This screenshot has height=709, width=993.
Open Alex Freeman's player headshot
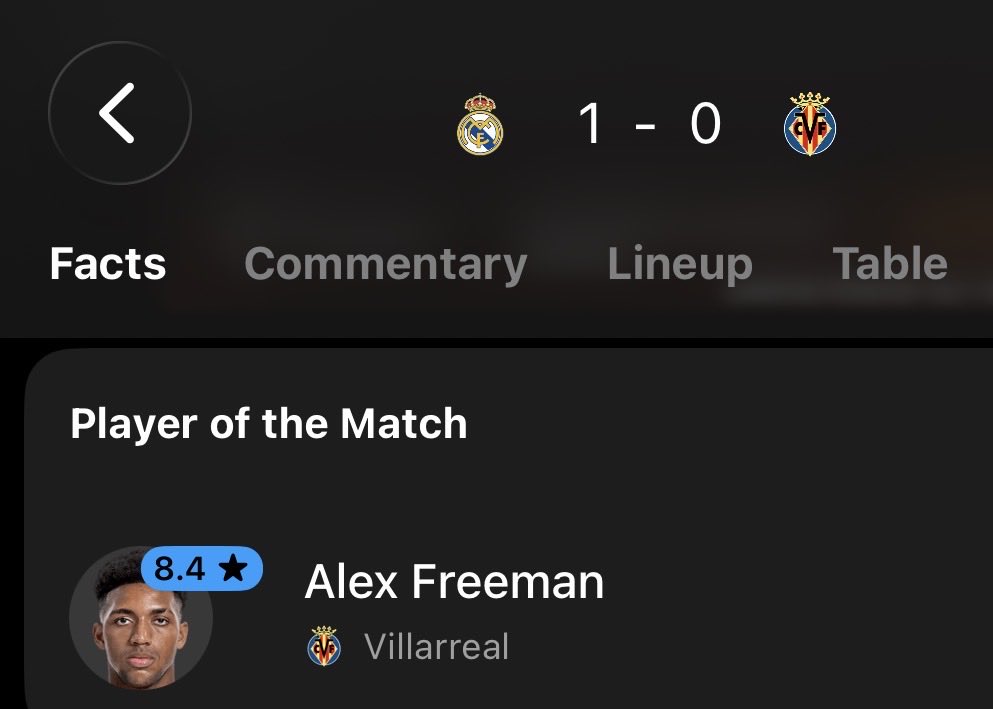141,618
